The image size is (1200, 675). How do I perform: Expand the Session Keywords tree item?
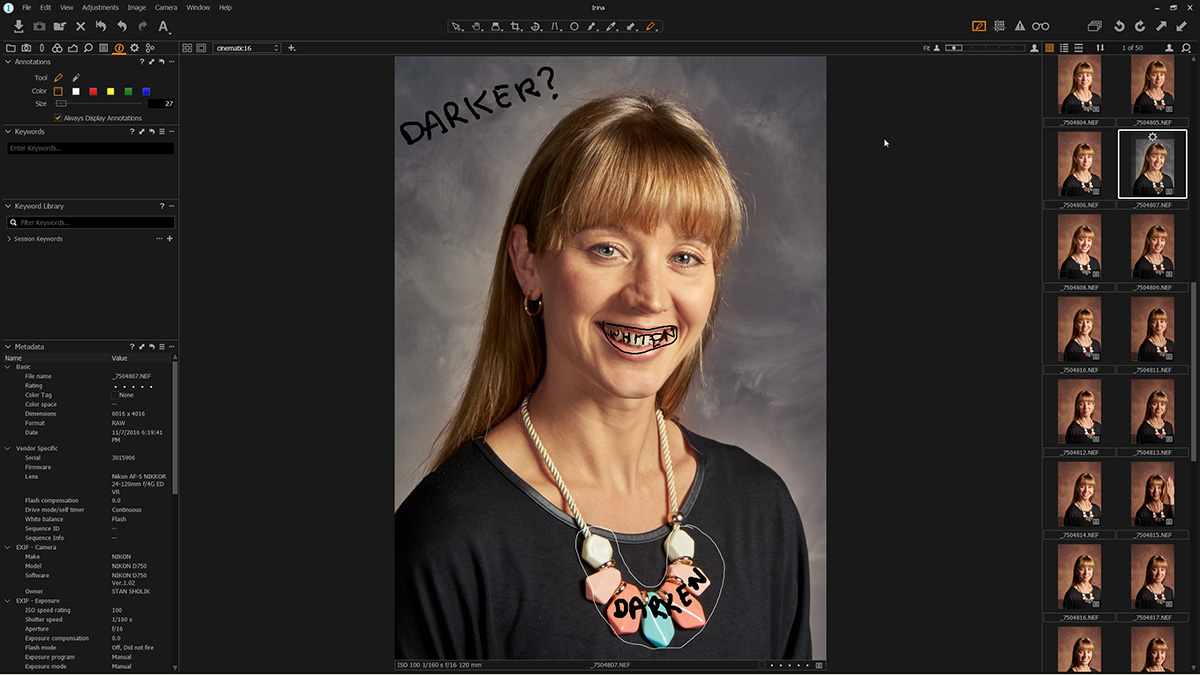pos(9,239)
